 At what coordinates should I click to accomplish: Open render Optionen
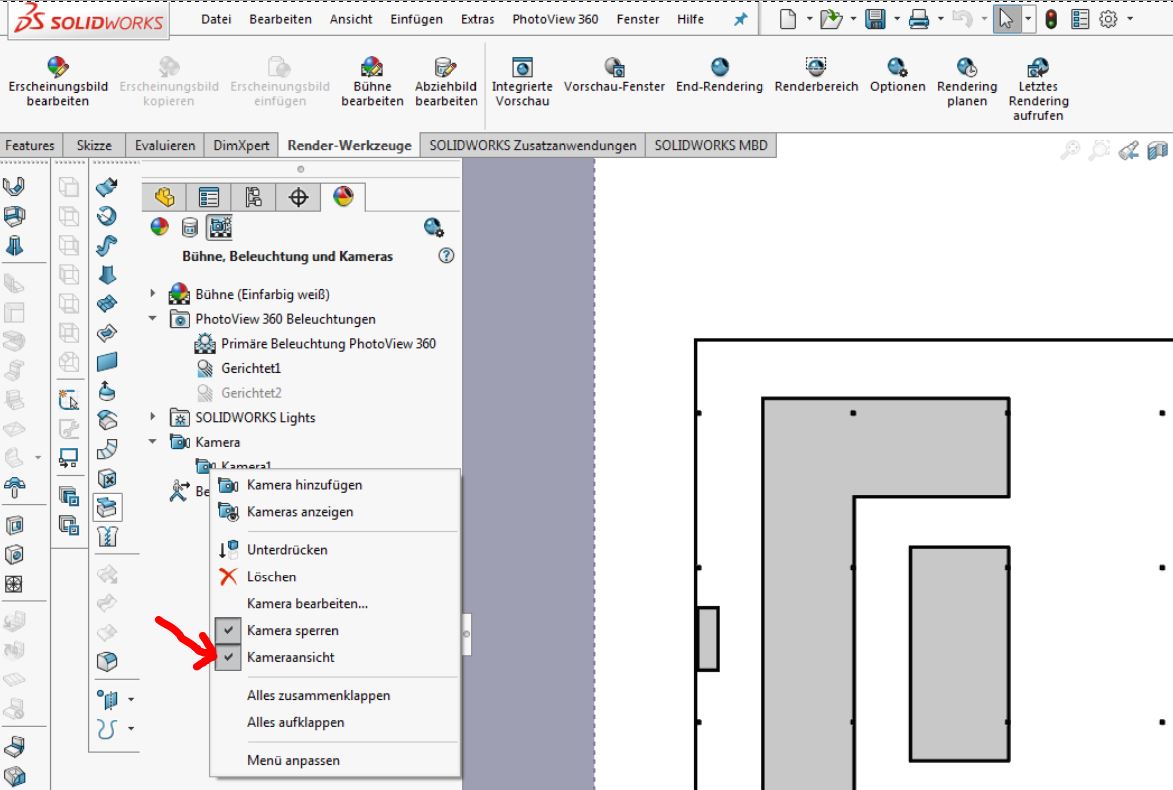click(897, 67)
